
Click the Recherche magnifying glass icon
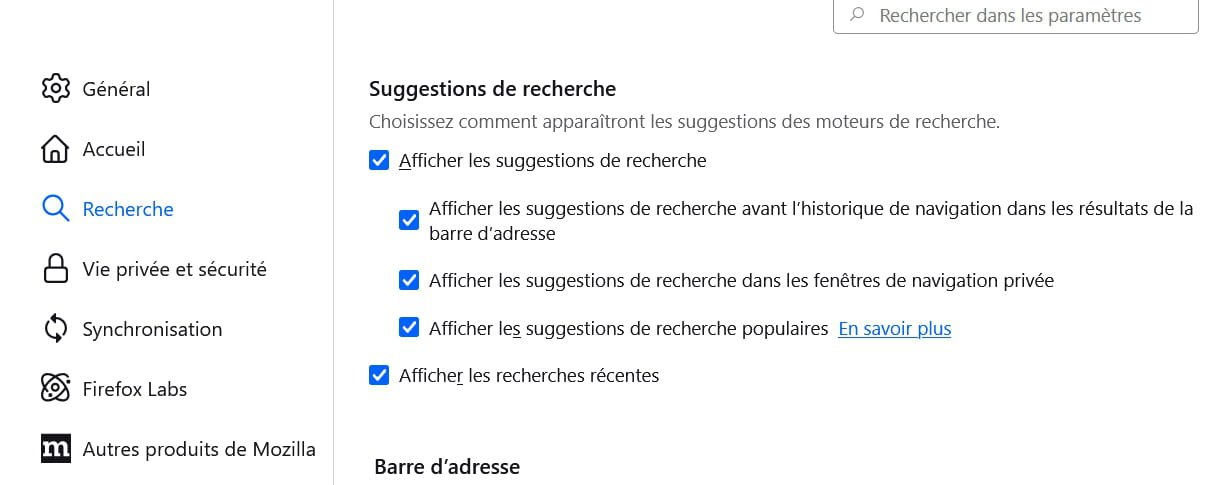tap(56, 209)
